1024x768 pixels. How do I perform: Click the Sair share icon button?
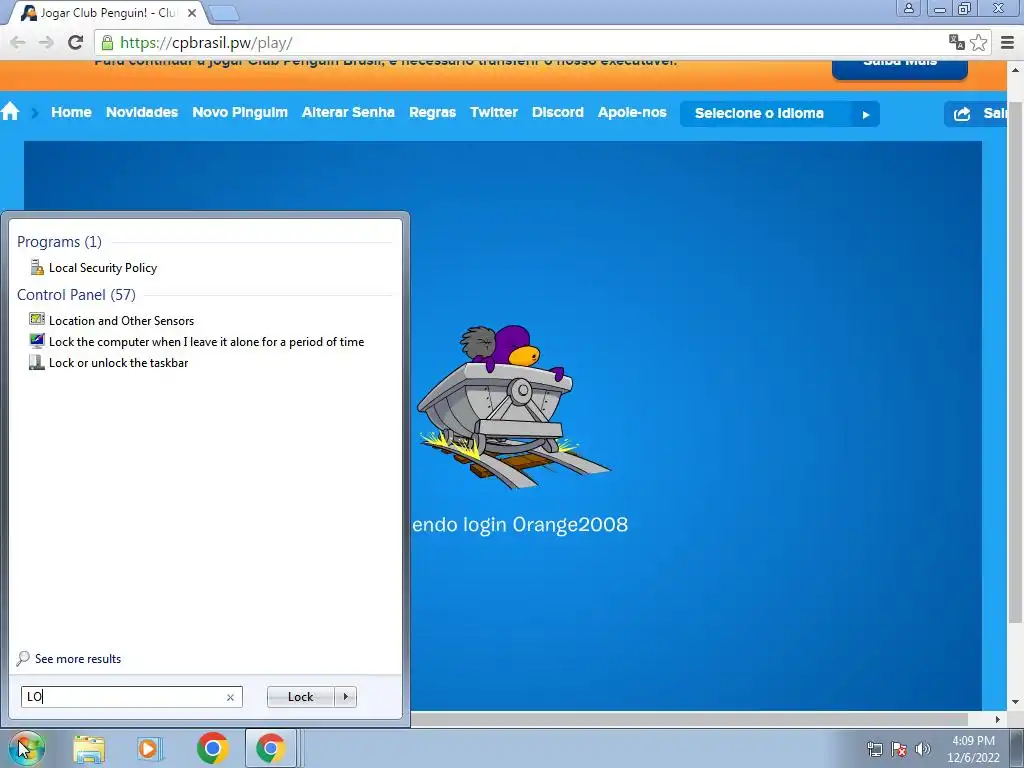pyautogui.click(x=978, y=114)
